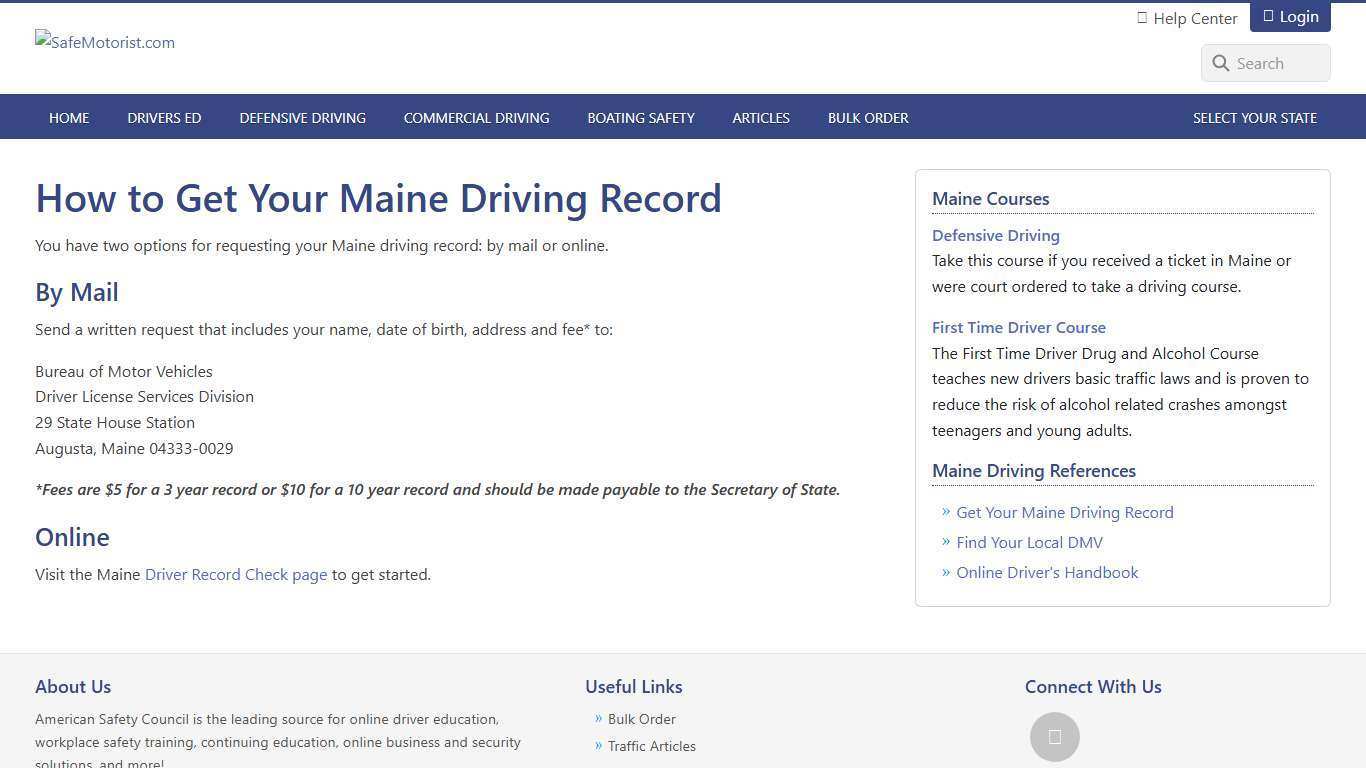Click the Help Center icon
The image size is (1366, 768).
point(1142,17)
